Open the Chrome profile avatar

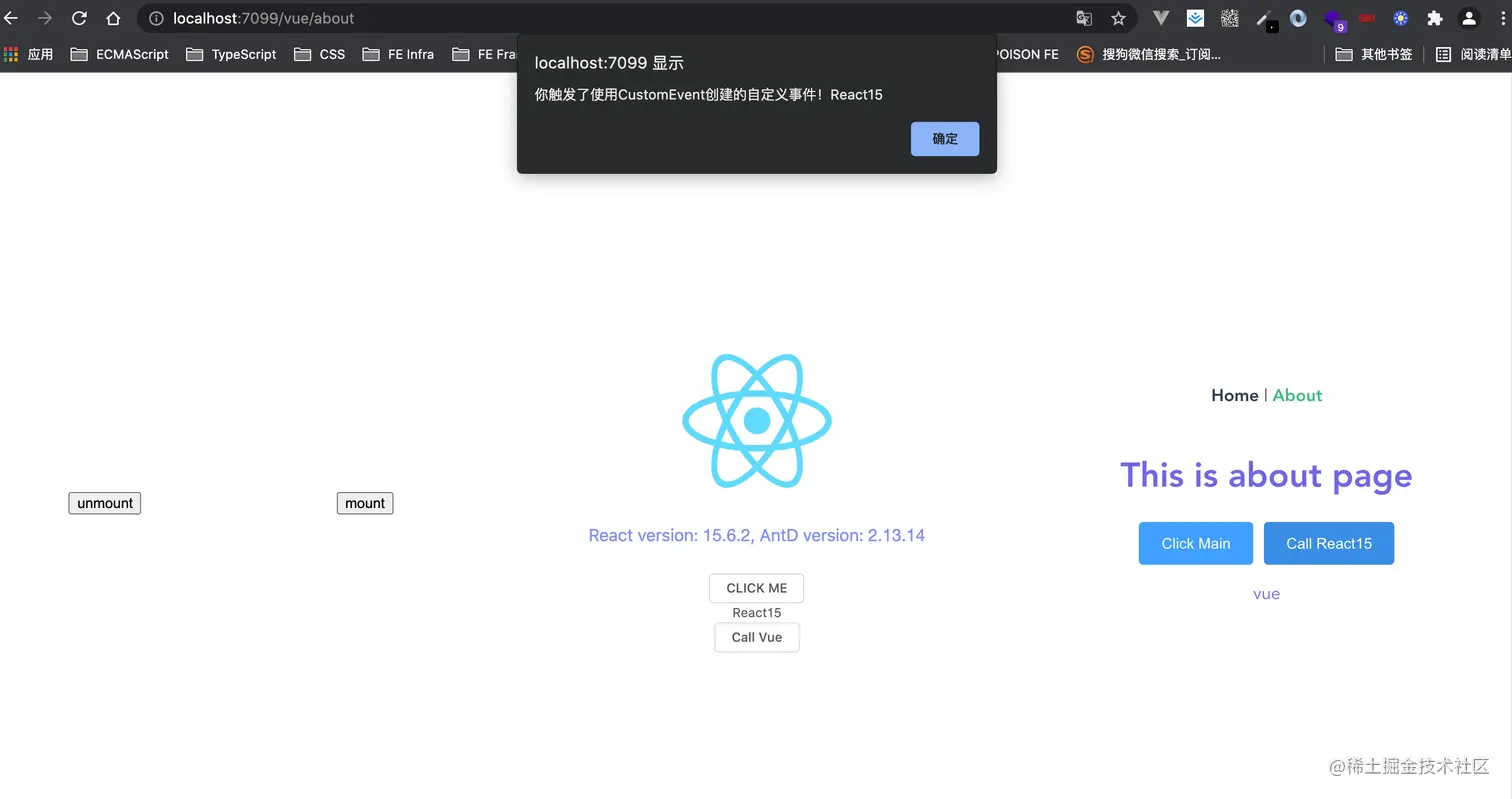1468,18
